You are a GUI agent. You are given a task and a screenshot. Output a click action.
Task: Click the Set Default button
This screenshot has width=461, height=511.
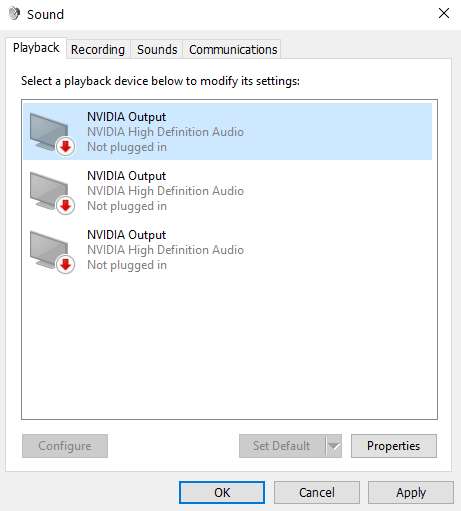click(282, 446)
